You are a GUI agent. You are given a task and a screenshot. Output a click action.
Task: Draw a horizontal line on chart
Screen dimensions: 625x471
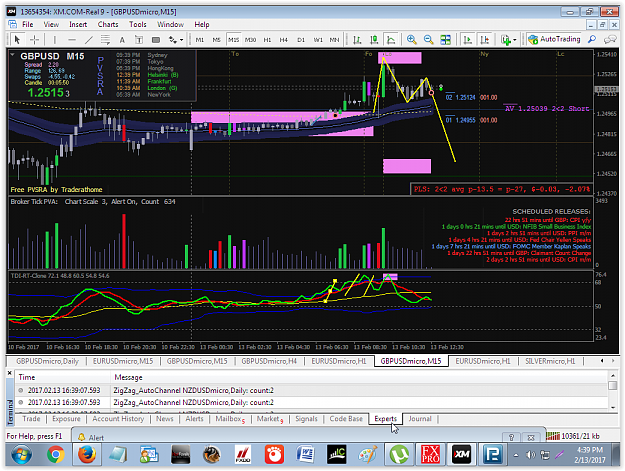click(x=72, y=39)
